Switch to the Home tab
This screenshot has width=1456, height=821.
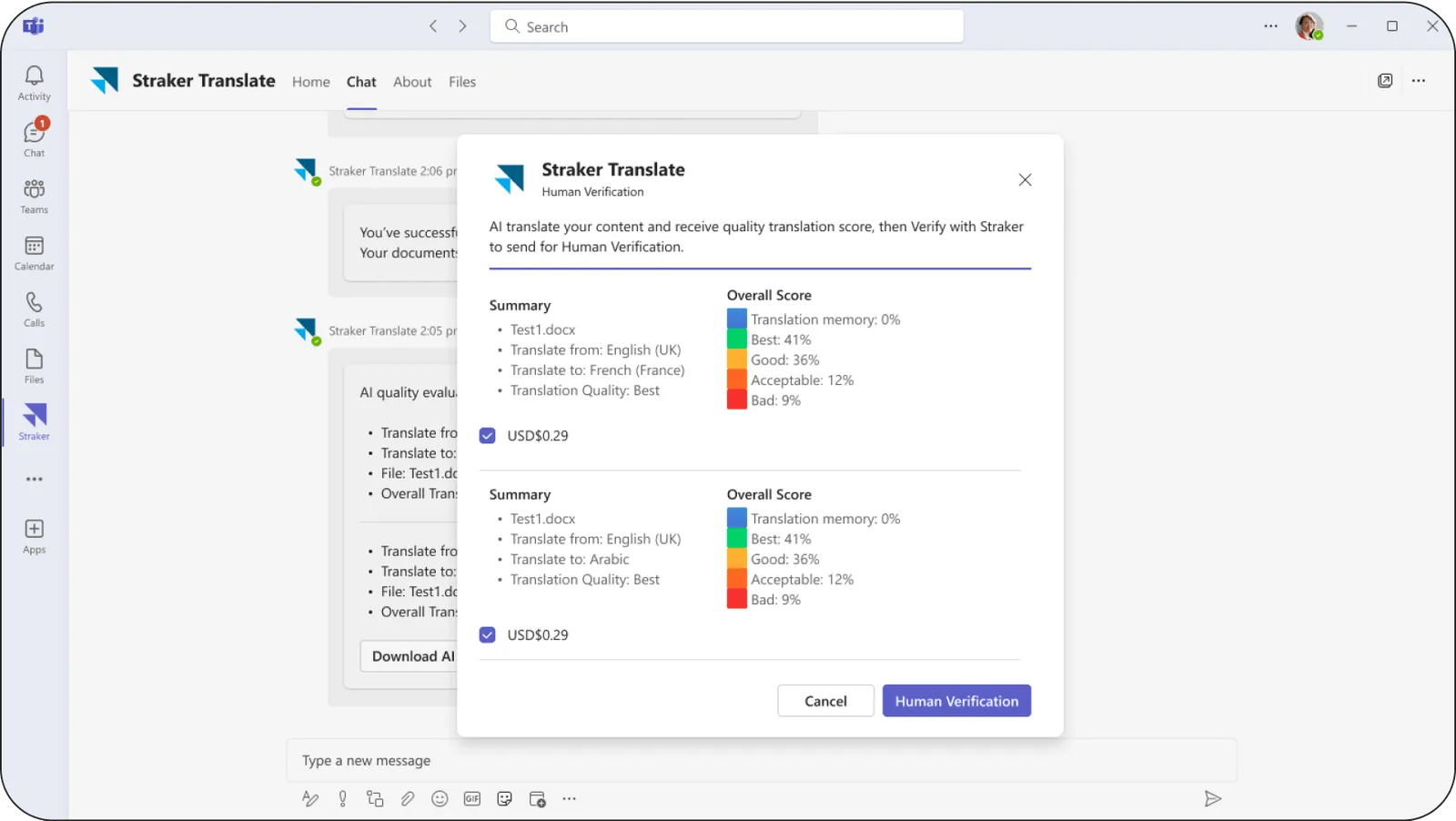[x=311, y=82]
